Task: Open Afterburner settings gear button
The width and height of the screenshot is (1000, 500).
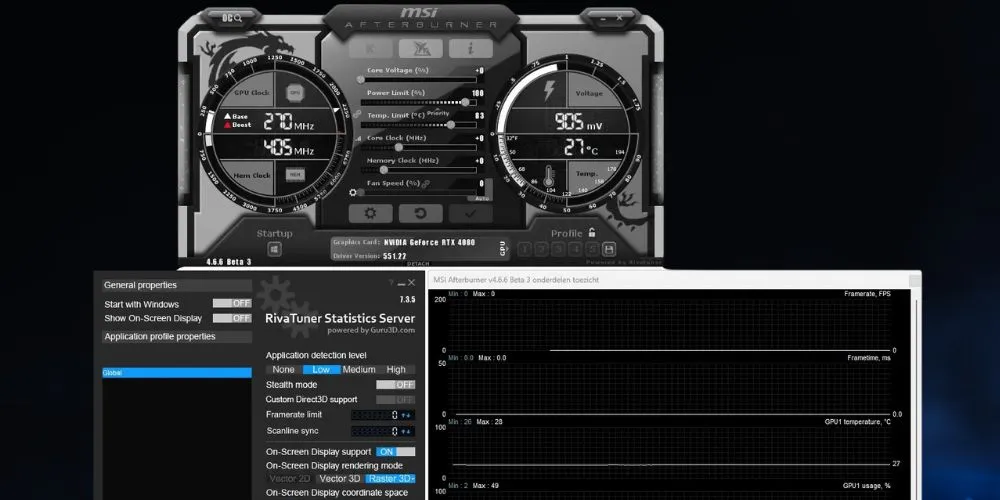Action: coord(371,213)
